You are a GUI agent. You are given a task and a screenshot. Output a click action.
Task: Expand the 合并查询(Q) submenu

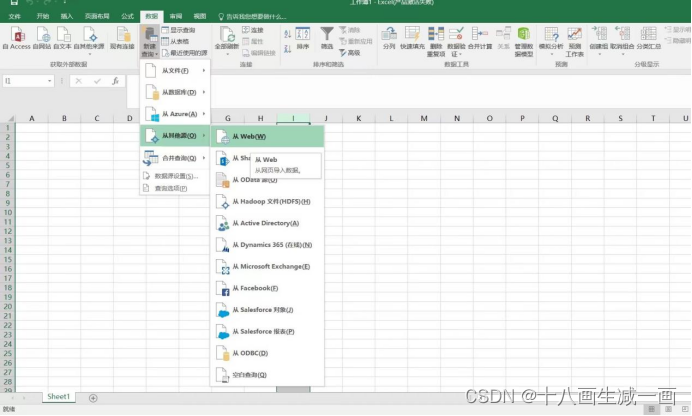[x=175, y=158]
